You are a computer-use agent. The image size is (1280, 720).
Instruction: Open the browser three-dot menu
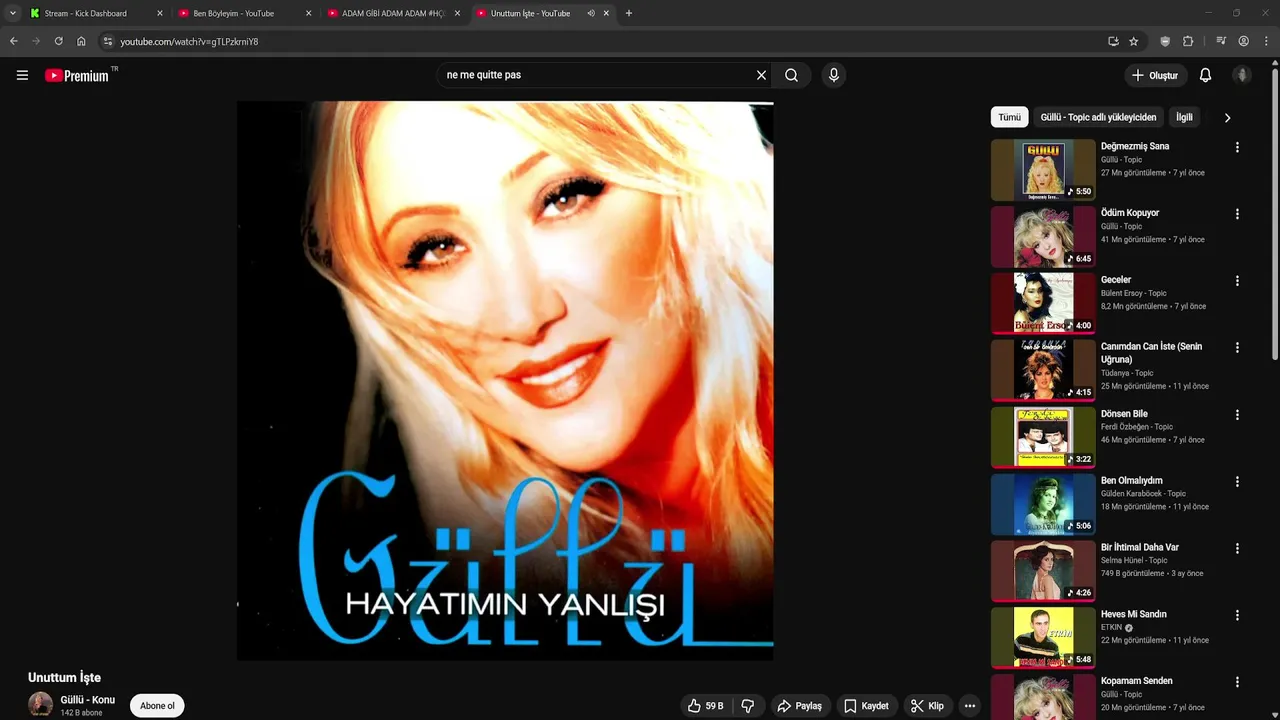(x=1267, y=41)
